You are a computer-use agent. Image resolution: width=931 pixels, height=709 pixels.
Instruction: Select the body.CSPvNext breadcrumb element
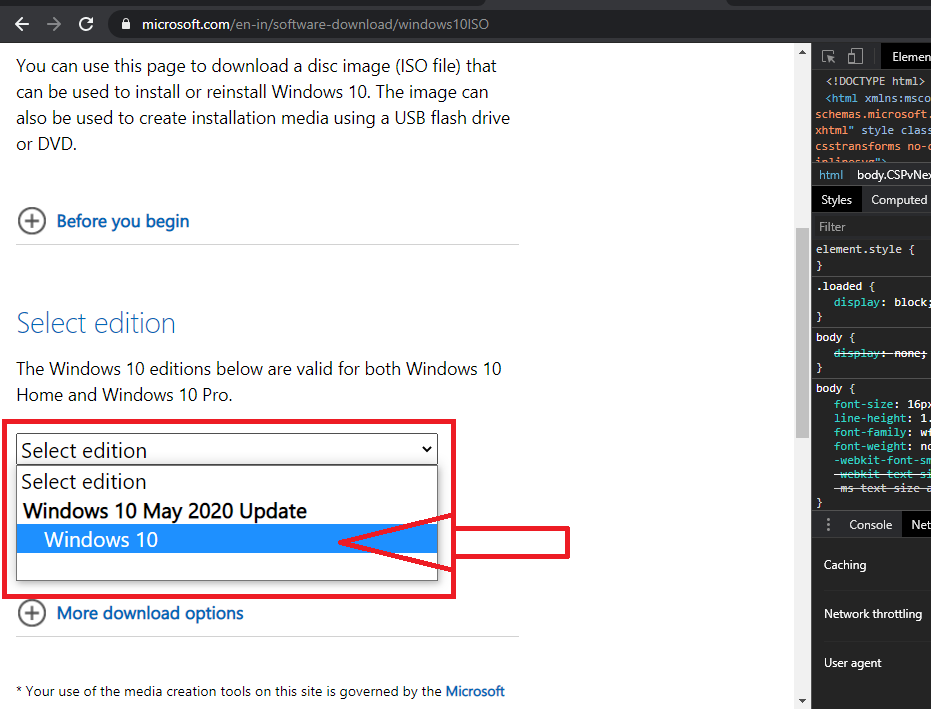coord(893,174)
